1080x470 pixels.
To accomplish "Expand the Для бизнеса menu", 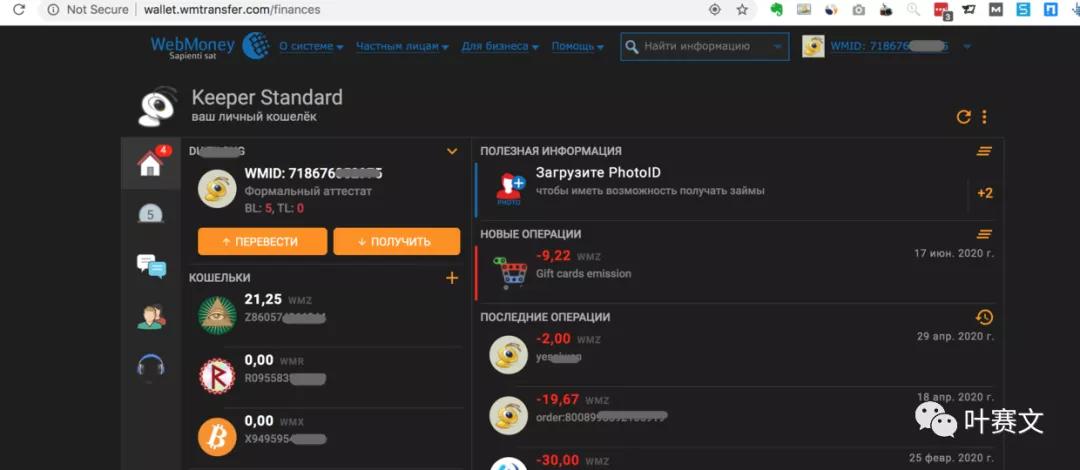I will point(500,46).
